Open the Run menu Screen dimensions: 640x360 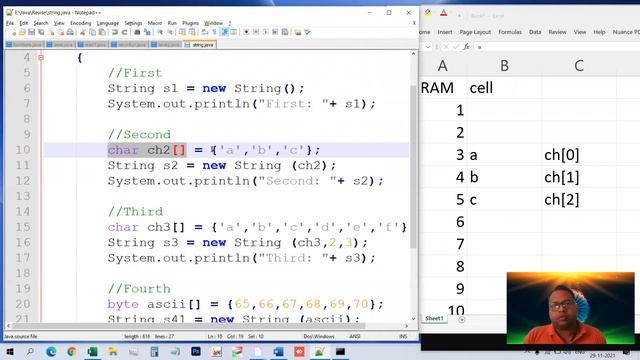point(172,23)
